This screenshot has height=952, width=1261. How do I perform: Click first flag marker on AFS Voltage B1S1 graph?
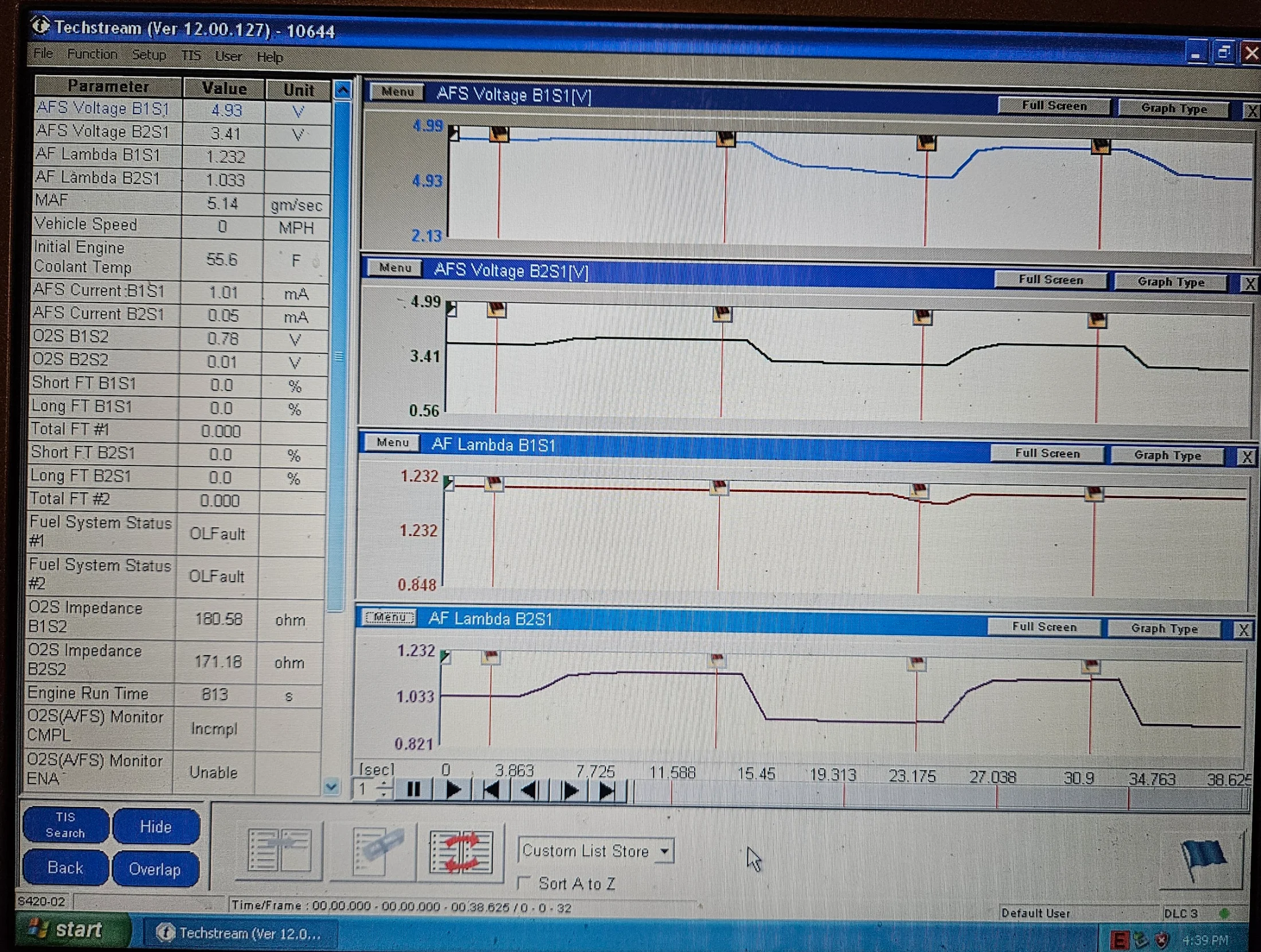499,134
